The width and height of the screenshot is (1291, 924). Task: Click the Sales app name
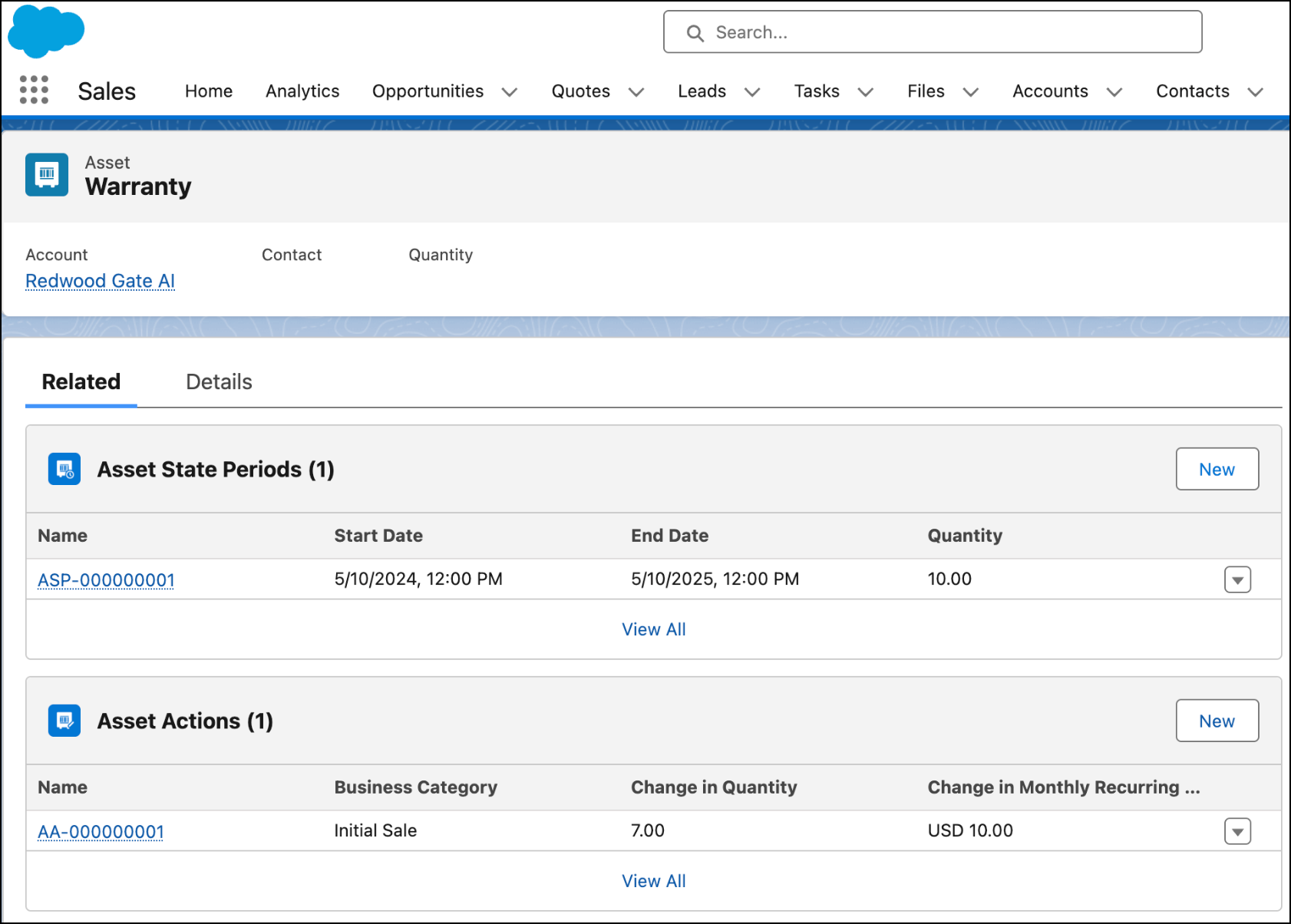(x=107, y=91)
